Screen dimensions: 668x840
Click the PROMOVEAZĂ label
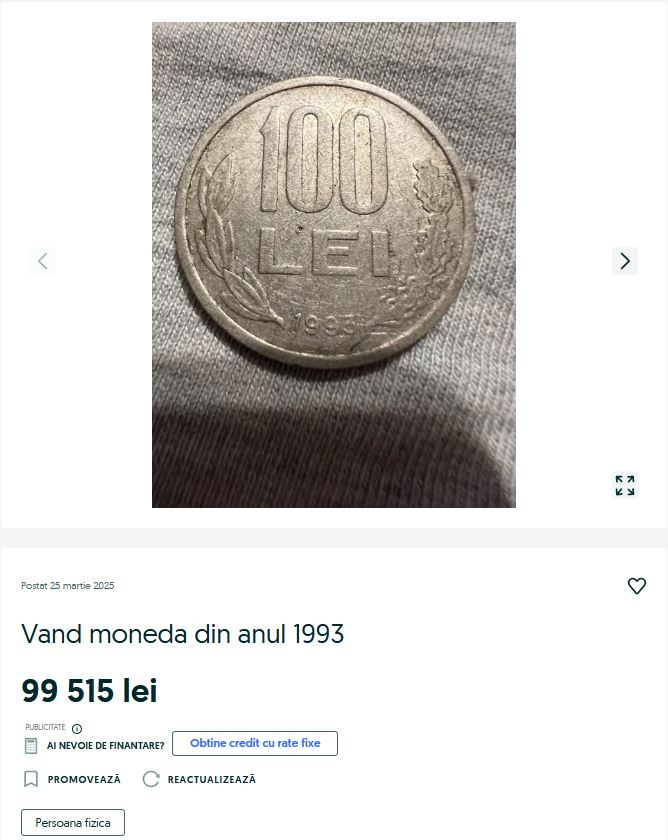[x=84, y=779]
